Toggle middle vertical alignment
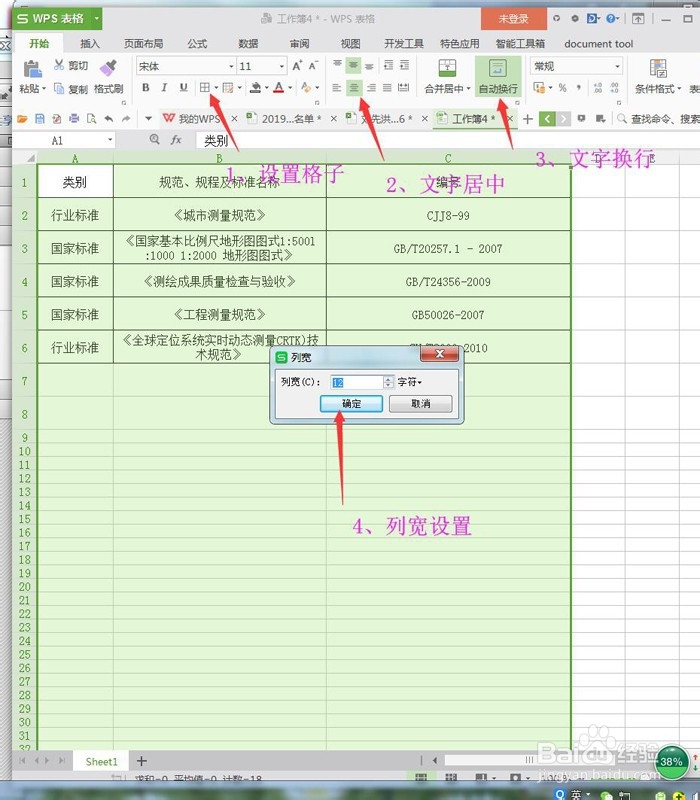The width and height of the screenshot is (700, 800). tap(353, 65)
